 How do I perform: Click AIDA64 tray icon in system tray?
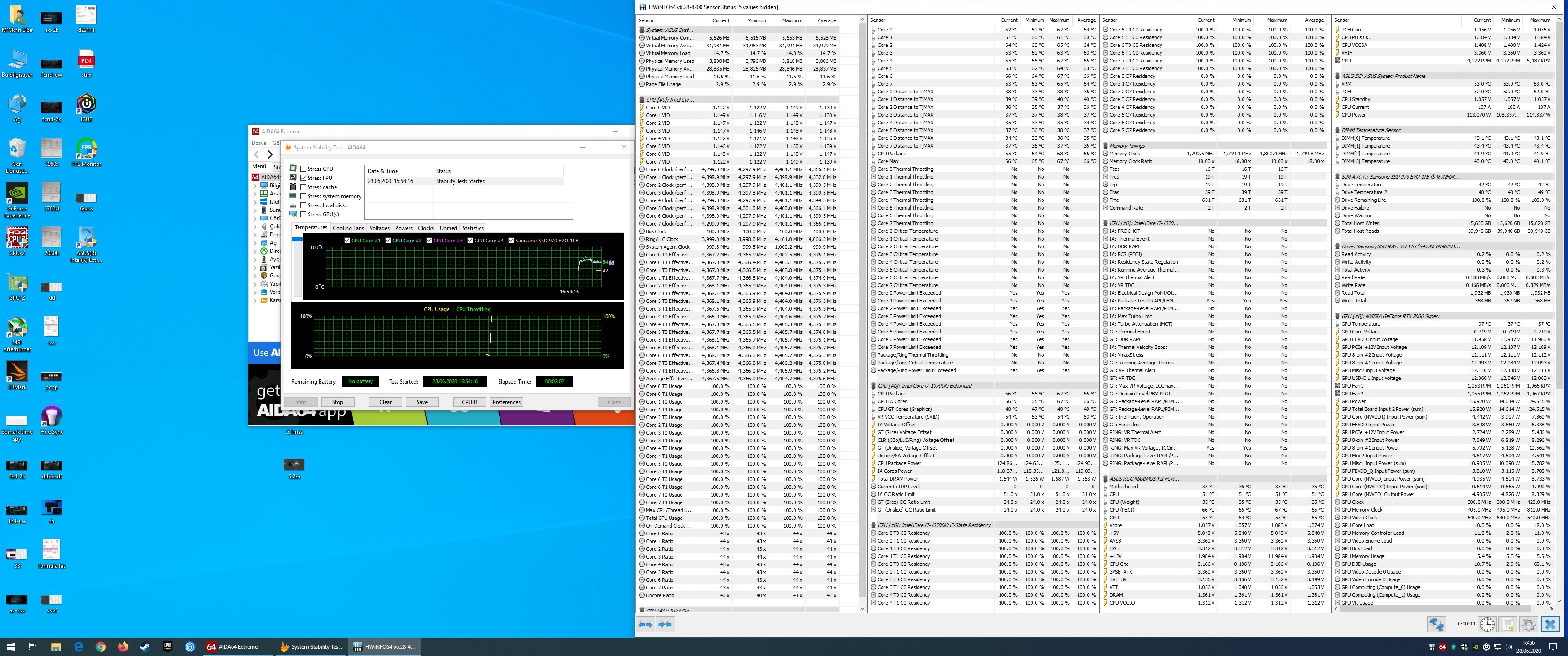[x=1442, y=647]
